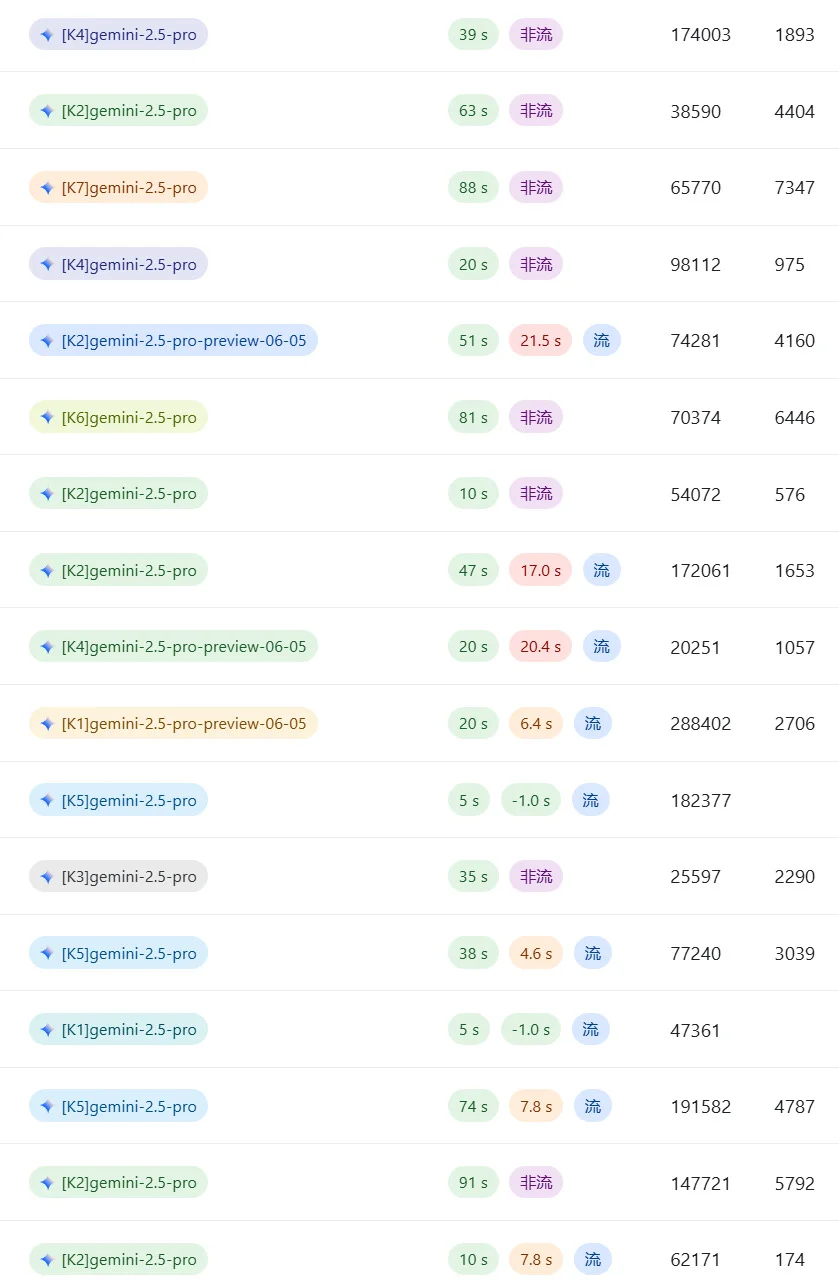The width and height of the screenshot is (839, 1281).
Task: Click the token count 288402
Action: click(700, 724)
